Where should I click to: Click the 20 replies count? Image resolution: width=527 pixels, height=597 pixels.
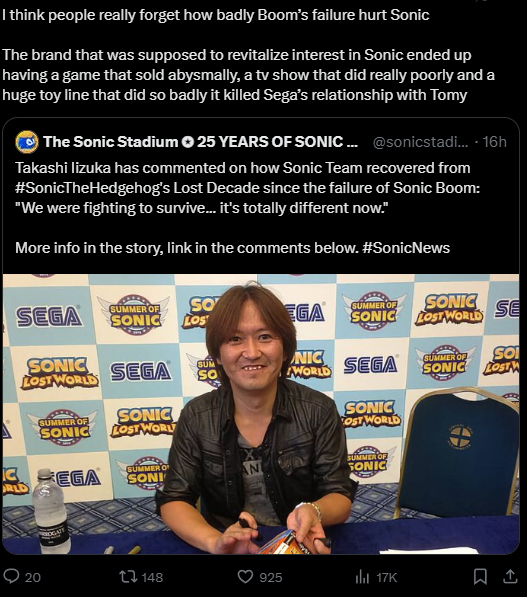coord(33,577)
